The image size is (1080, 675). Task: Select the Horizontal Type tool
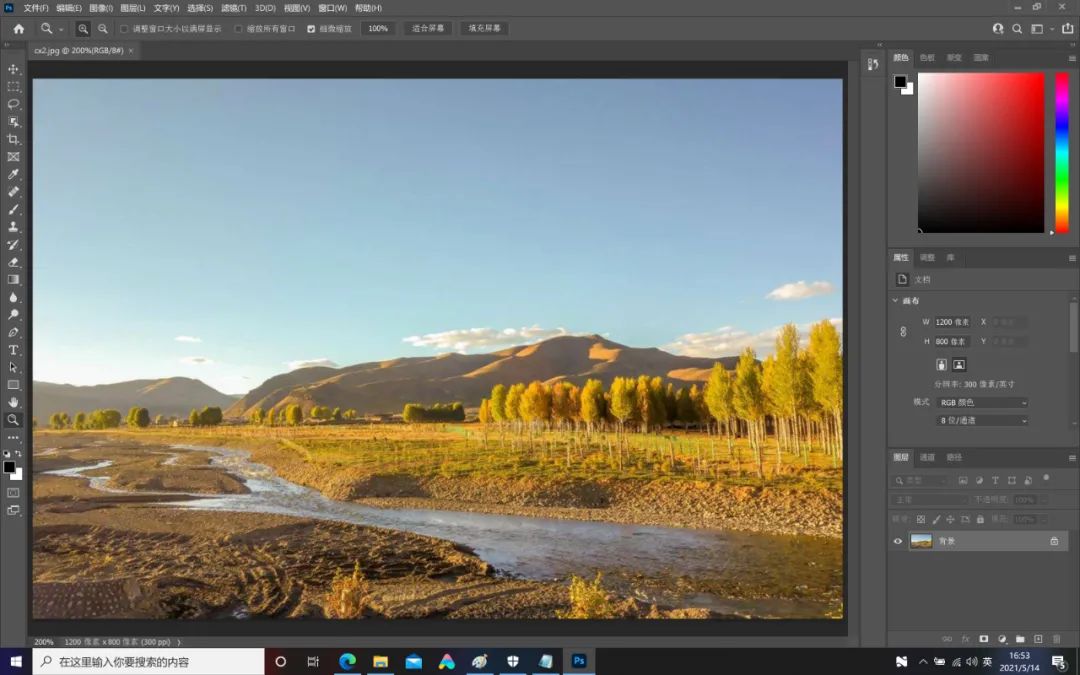coord(13,348)
